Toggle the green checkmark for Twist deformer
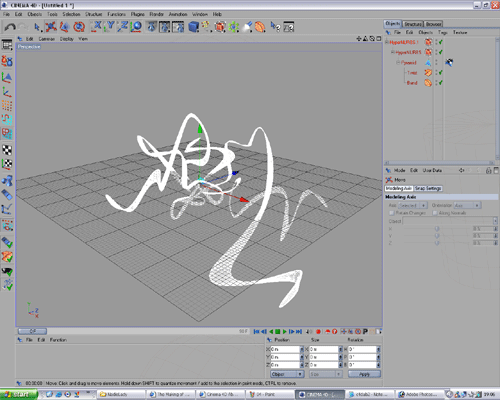This screenshot has width=500, height=400. pos(440,72)
